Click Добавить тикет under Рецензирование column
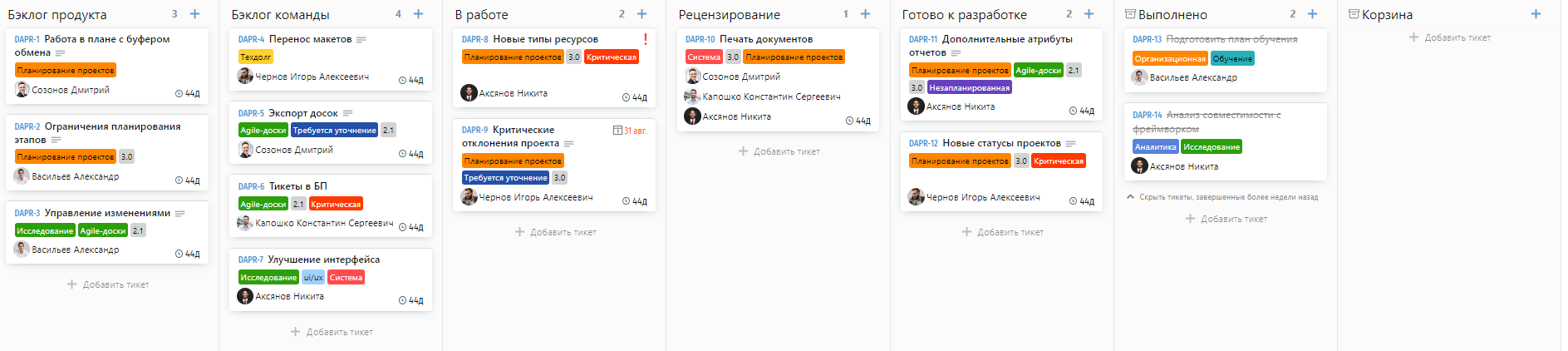 tap(779, 151)
